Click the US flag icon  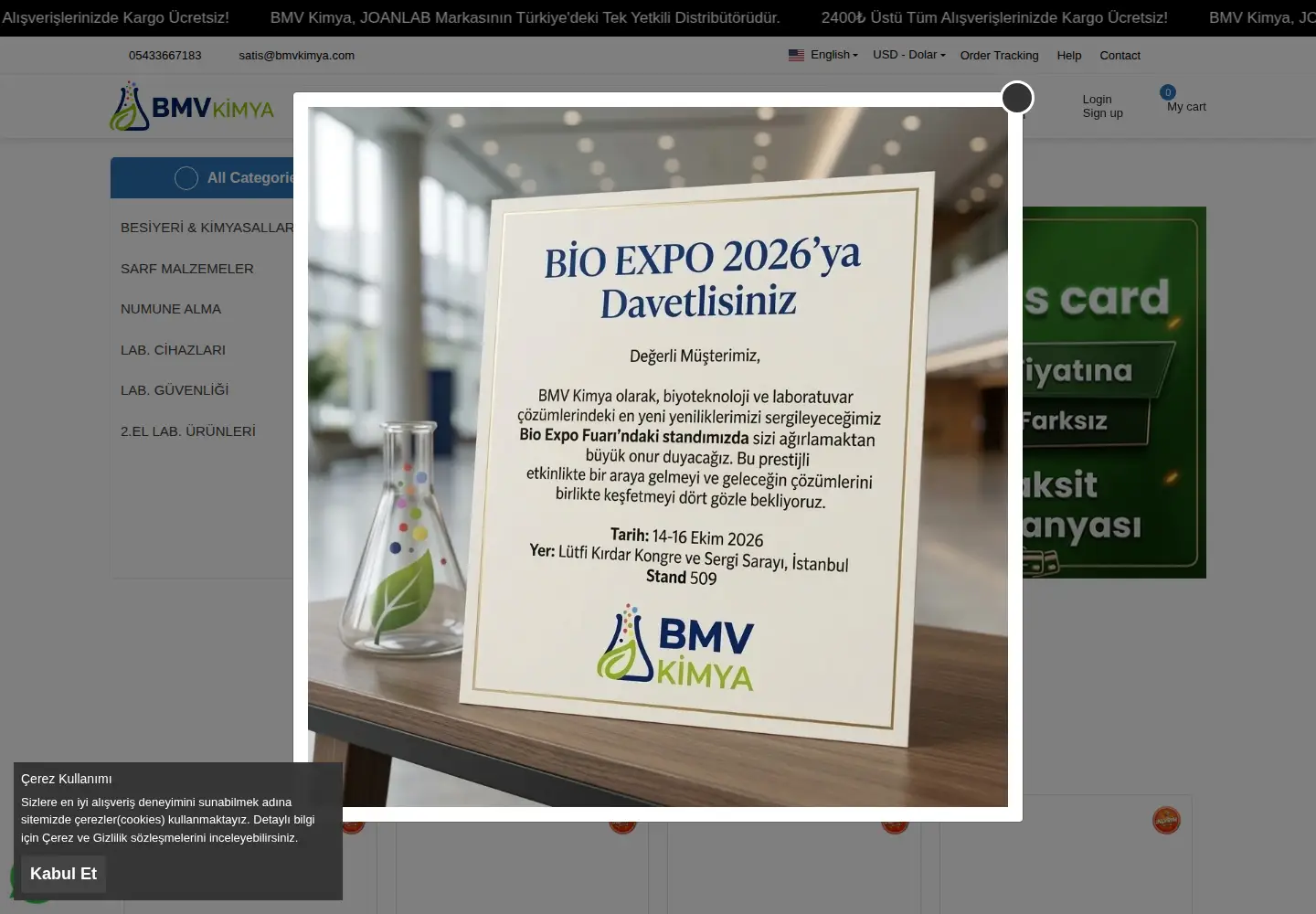click(x=796, y=55)
